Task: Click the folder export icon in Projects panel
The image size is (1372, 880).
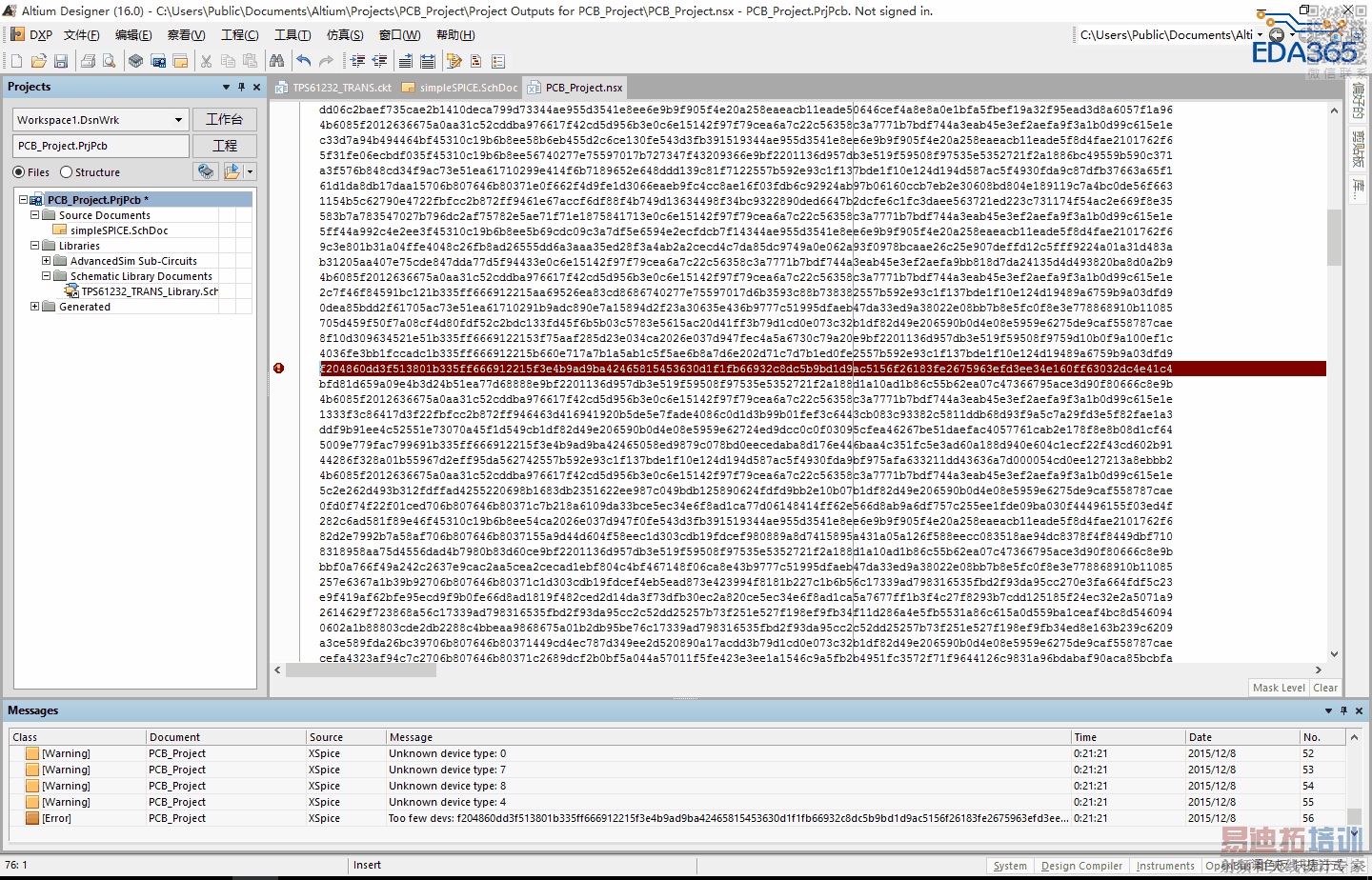Action: click(x=232, y=171)
